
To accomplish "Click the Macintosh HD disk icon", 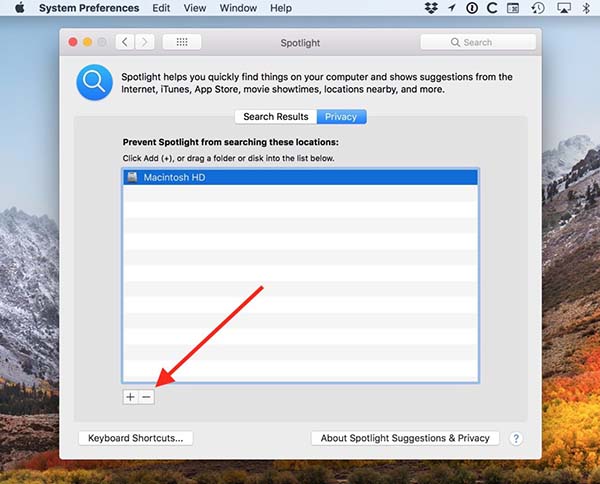I will [132, 177].
